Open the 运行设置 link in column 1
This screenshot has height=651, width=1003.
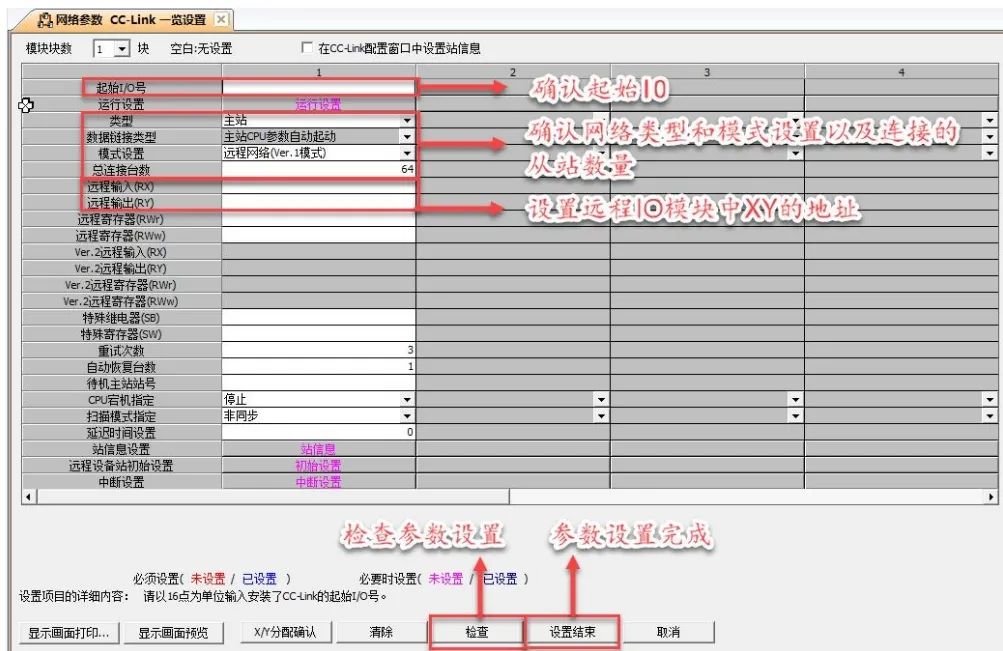(319, 104)
